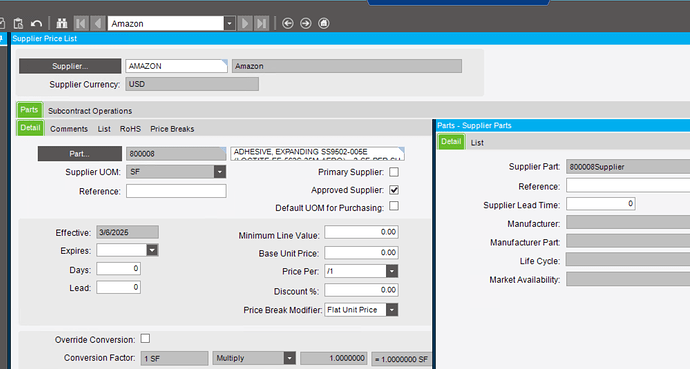
Task: Click the part number 800008 field
Action: pos(176,153)
